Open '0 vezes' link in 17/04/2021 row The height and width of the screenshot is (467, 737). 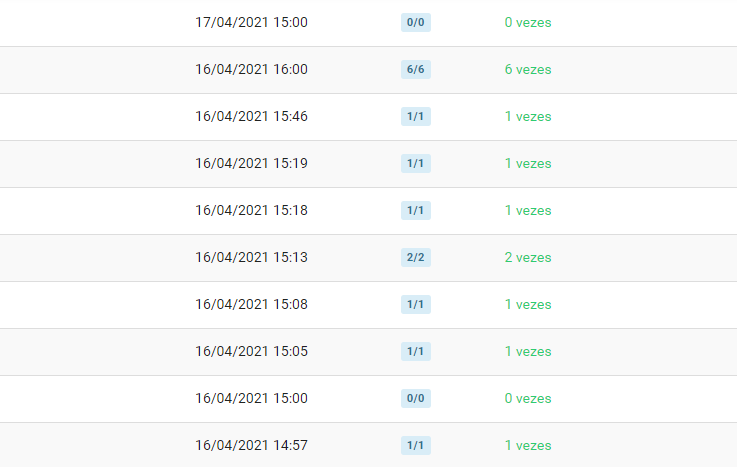(x=528, y=23)
